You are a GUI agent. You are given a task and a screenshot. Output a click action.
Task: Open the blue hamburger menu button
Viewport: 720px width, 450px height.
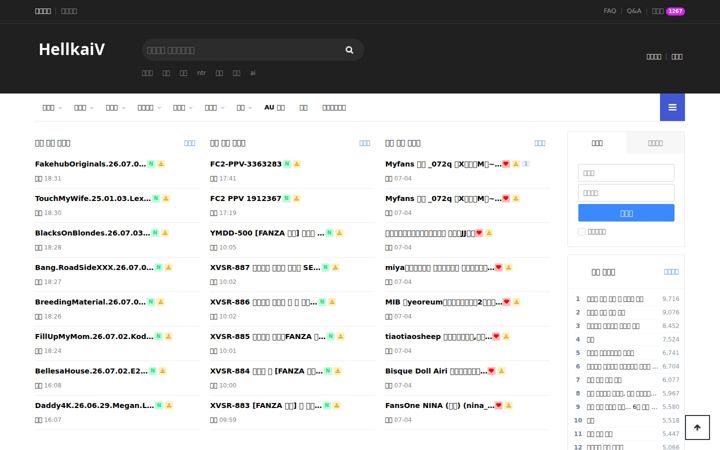tap(672, 107)
